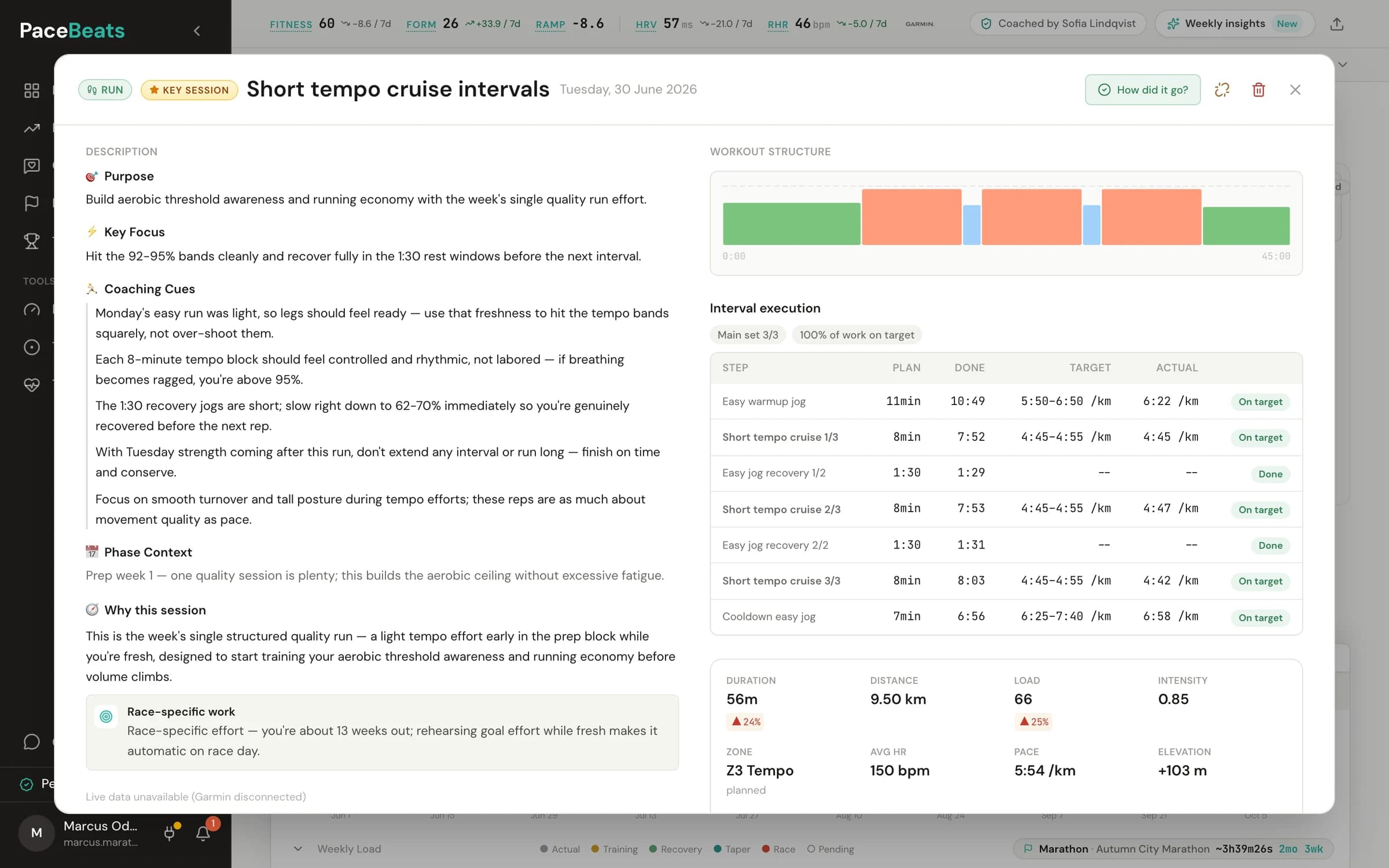Open the coach message icon in sidebar
The width and height of the screenshot is (1389, 868).
[x=31, y=166]
